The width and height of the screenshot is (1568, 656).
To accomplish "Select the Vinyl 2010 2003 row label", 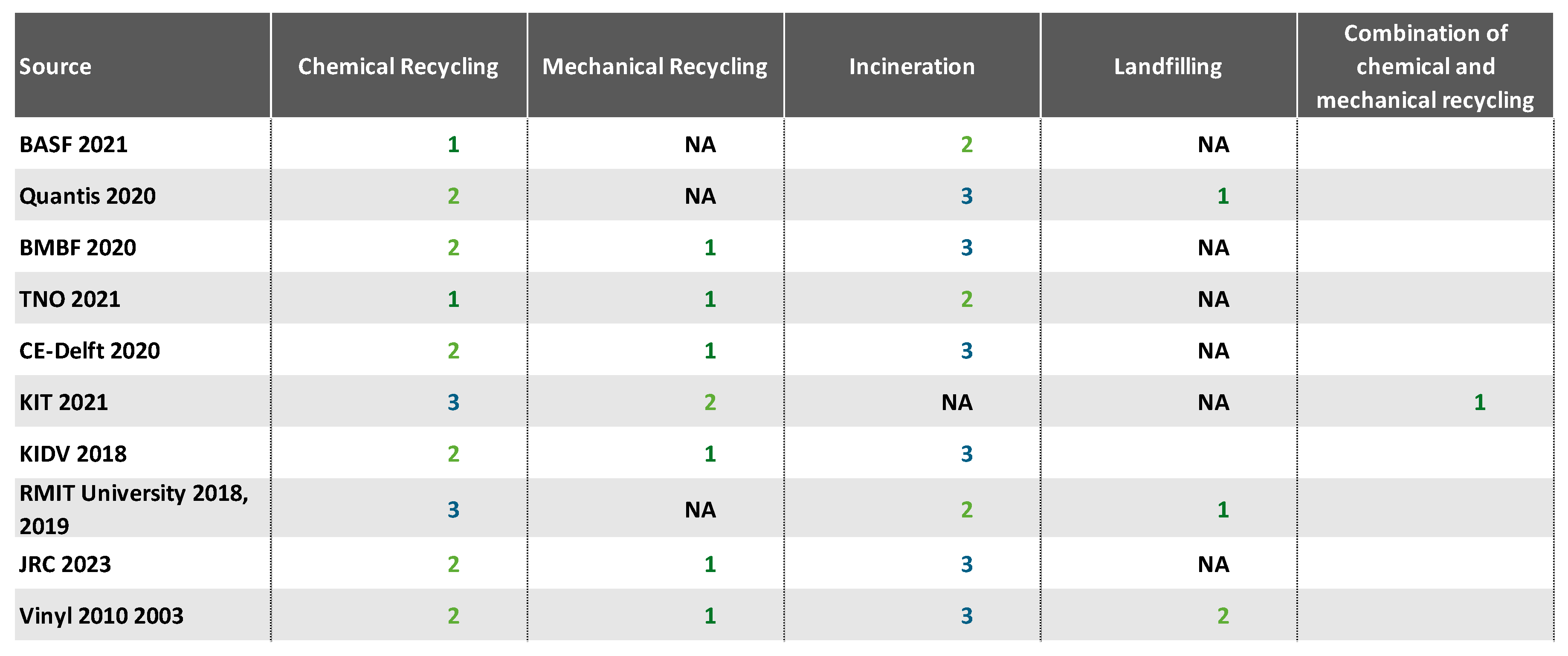I will click(x=101, y=616).
